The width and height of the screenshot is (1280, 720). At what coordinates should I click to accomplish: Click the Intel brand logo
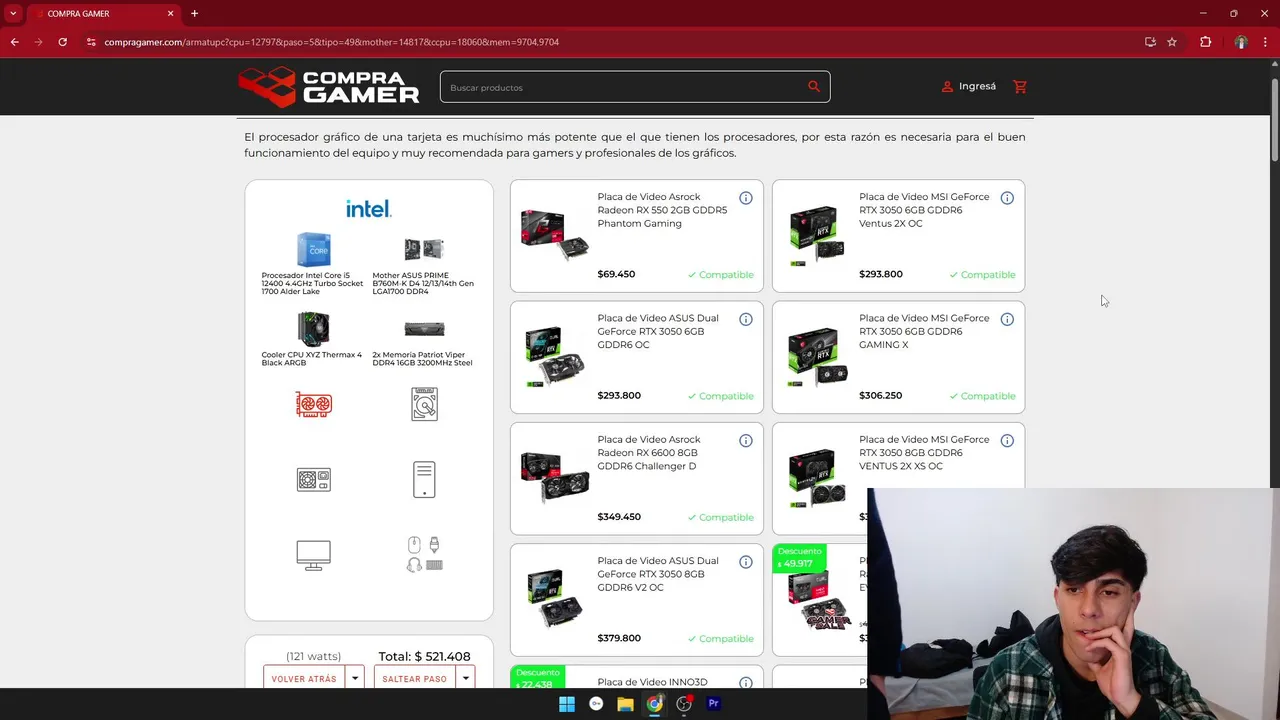coord(368,209)
